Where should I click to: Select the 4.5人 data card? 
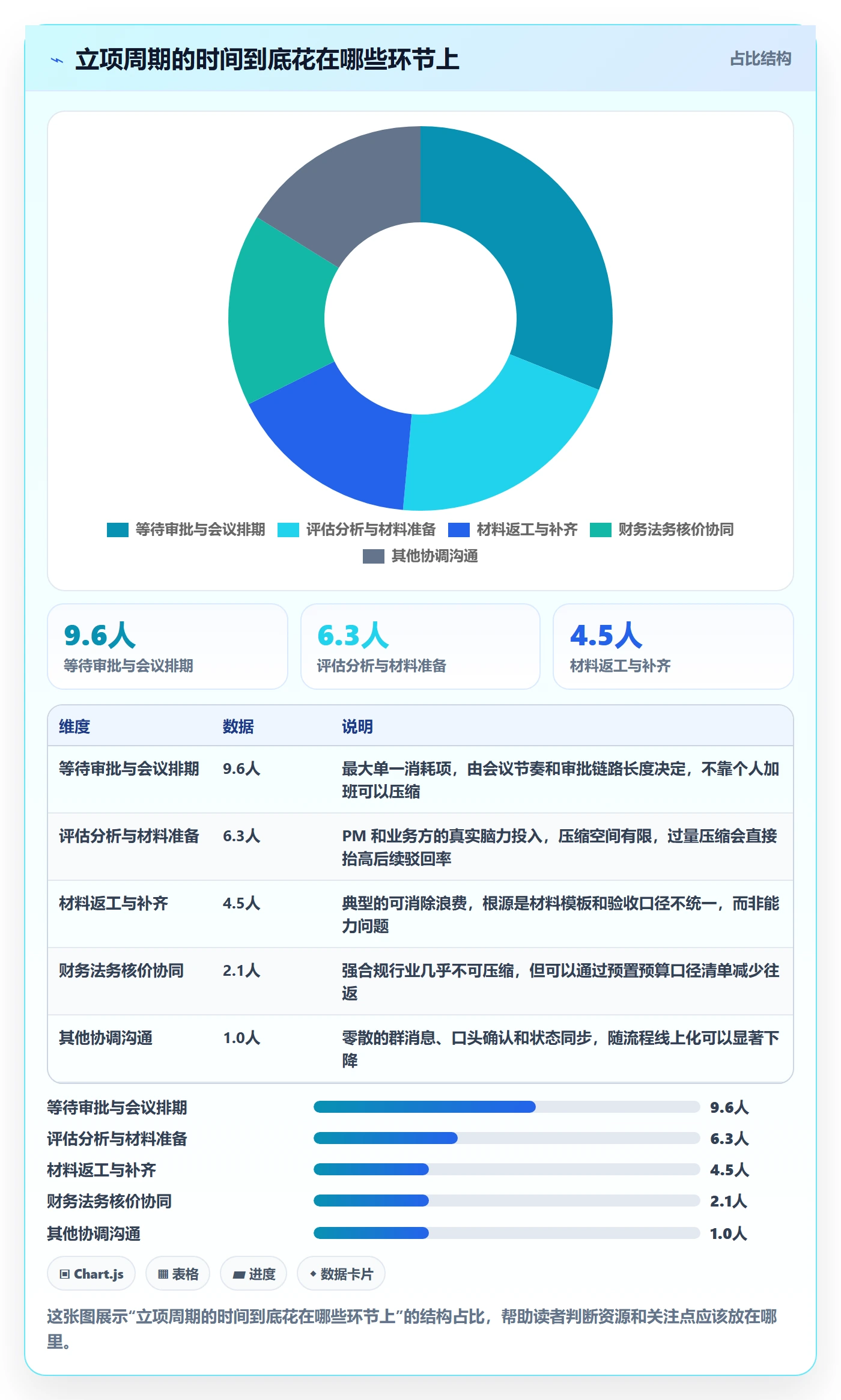point(673,647)
